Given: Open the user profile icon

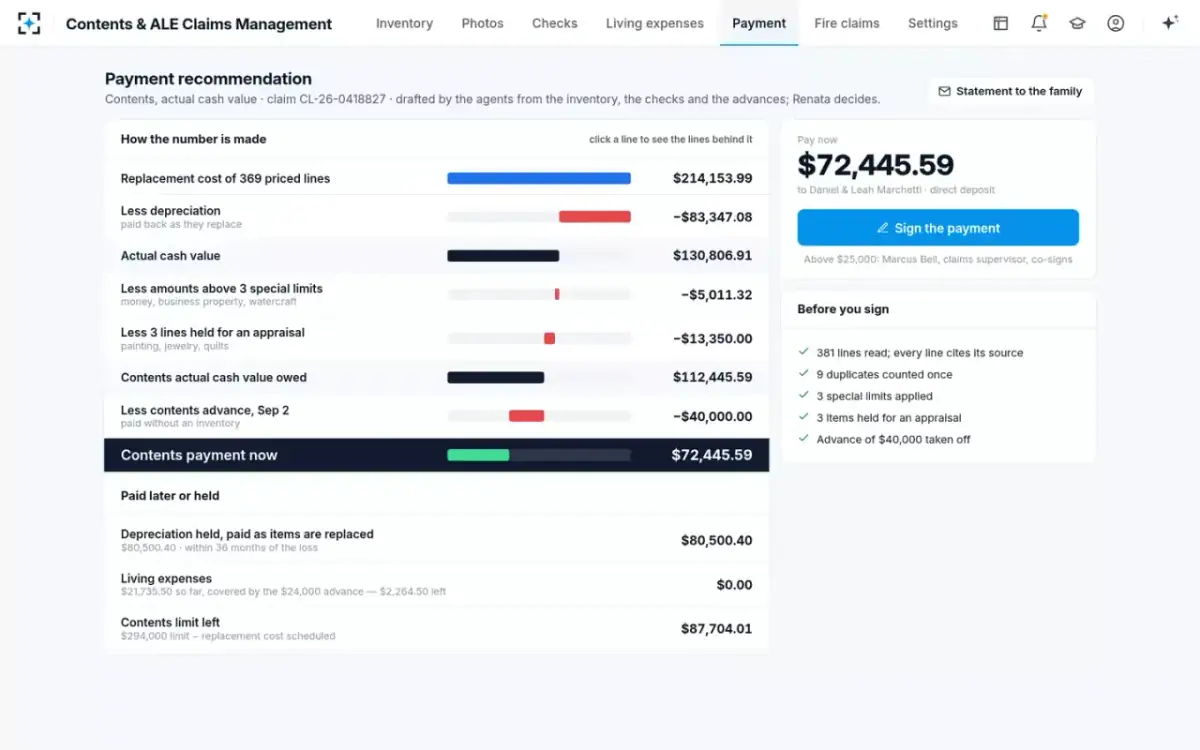Looking at the screenshot, I should [x=1116, y=23].
